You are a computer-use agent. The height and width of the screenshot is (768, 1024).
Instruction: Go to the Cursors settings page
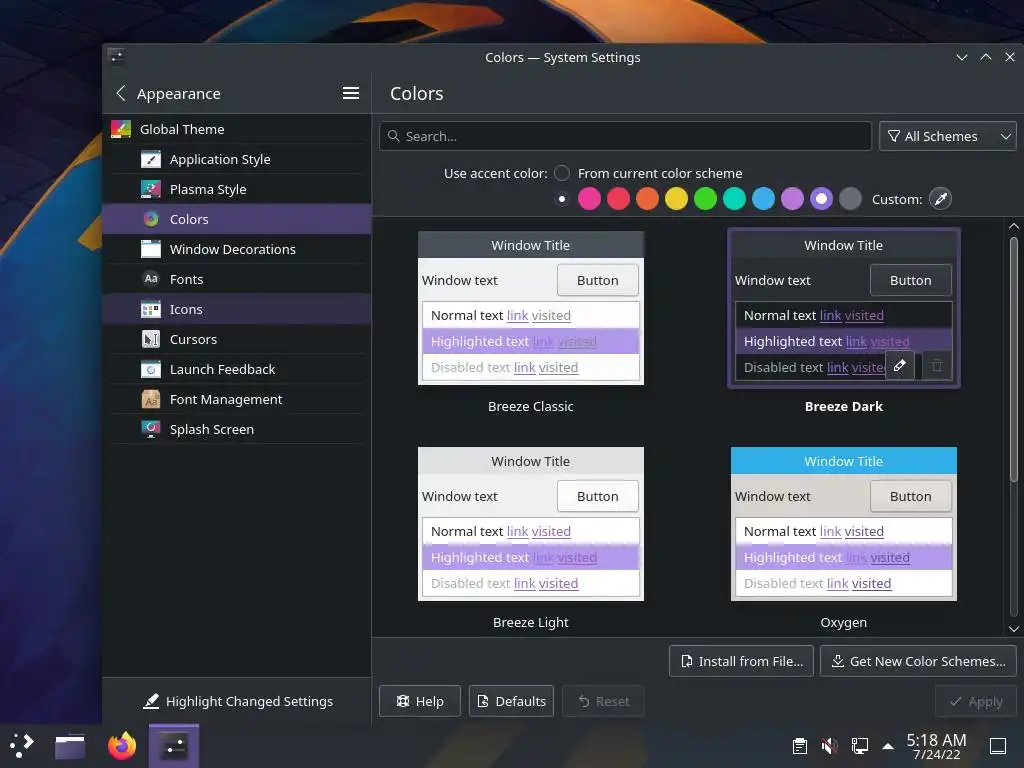tap(236, 340)
